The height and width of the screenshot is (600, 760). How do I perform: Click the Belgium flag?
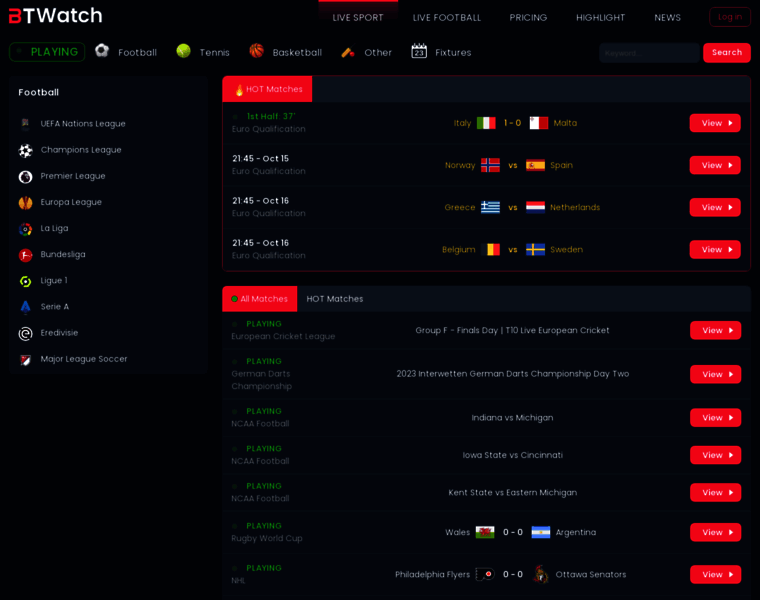pyautogui.click(x=490, y=250)
